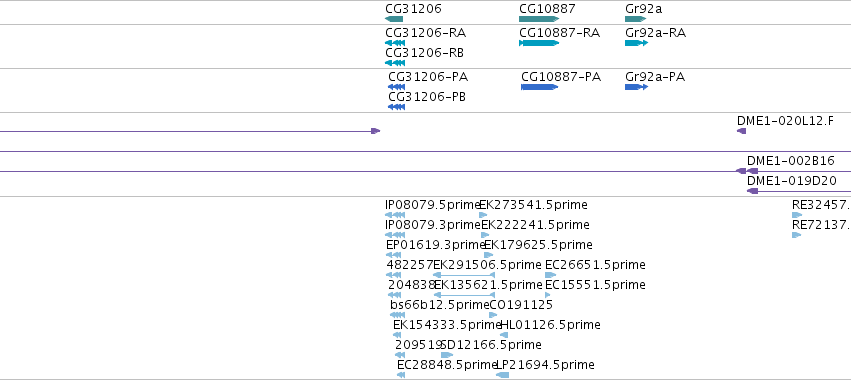Open the CG31206-RA transcript label
The image size is (851, 380).
pyautogui.click(x=426, y=33)
